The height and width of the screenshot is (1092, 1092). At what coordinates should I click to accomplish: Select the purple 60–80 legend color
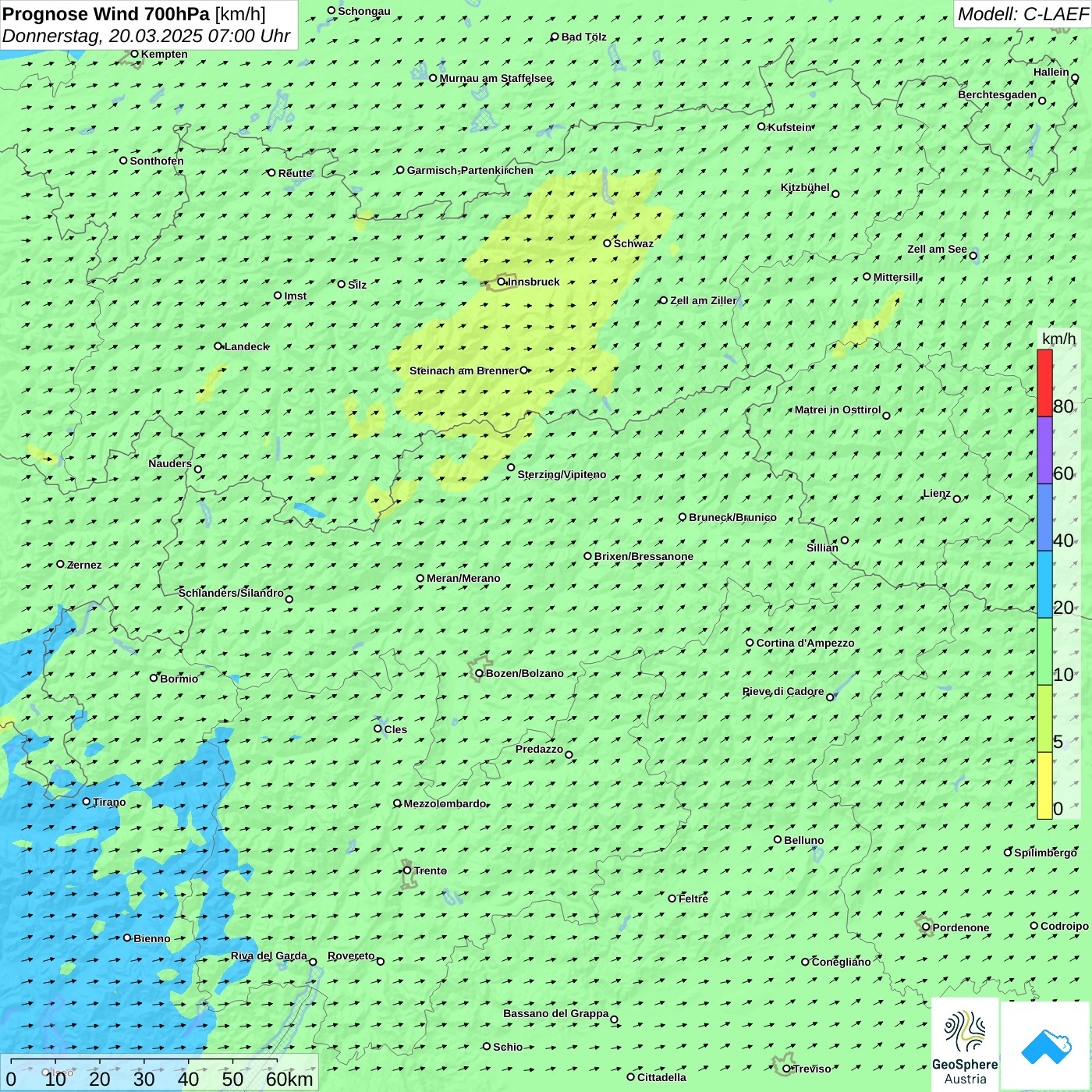(x=1044, y=450)
